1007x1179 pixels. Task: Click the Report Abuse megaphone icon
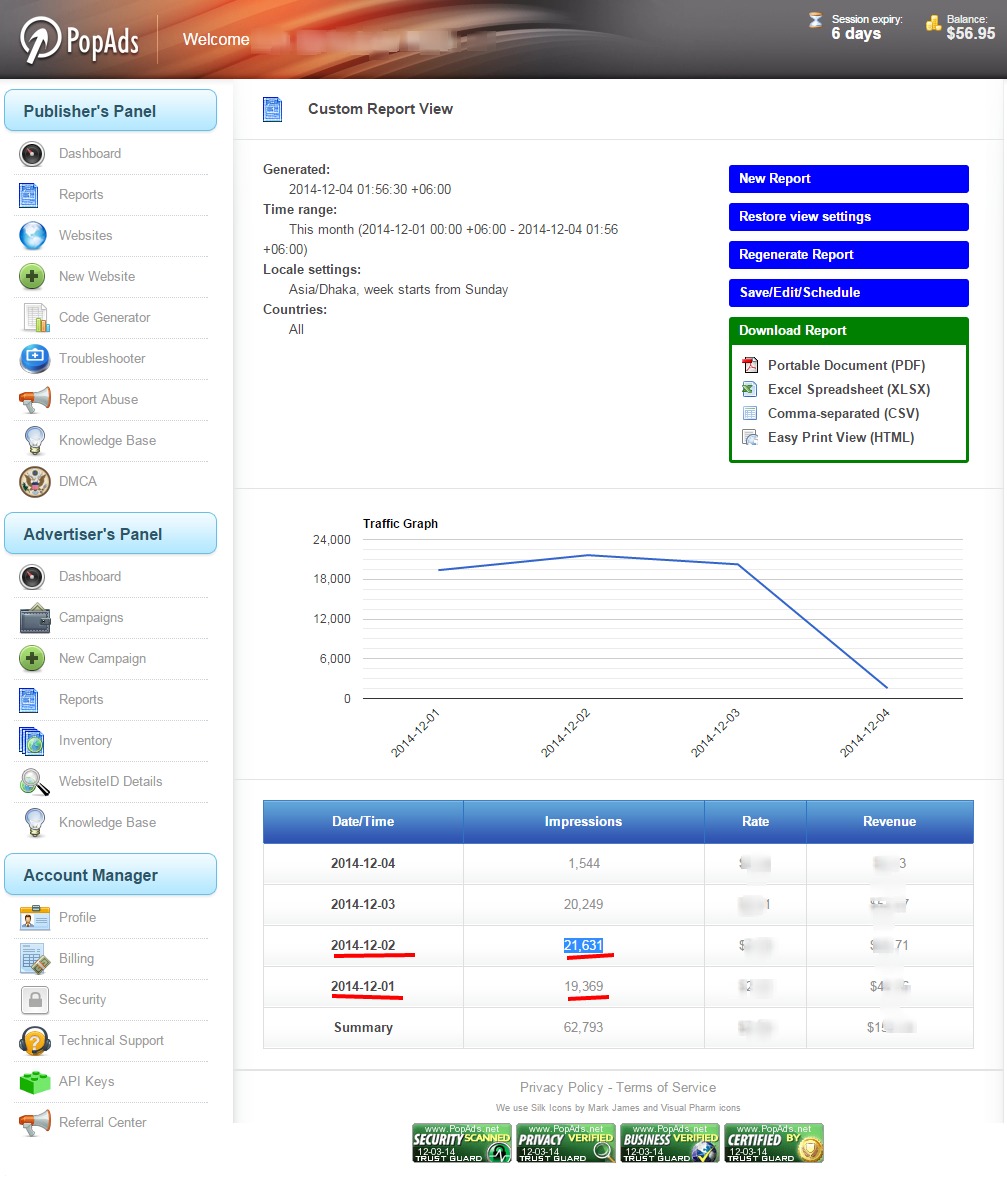click(35, 399)
